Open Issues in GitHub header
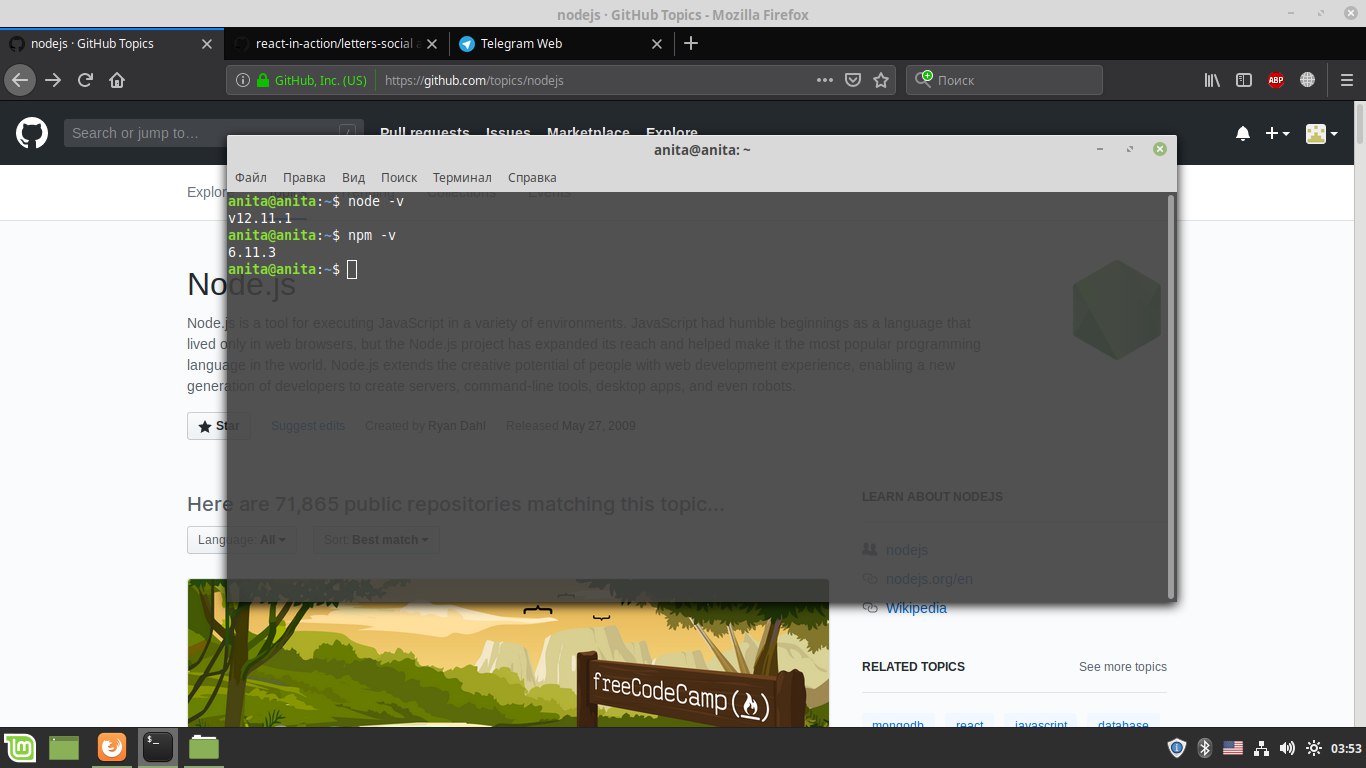Viewport: 1366px width, 768px height. (x=508, y=133)
